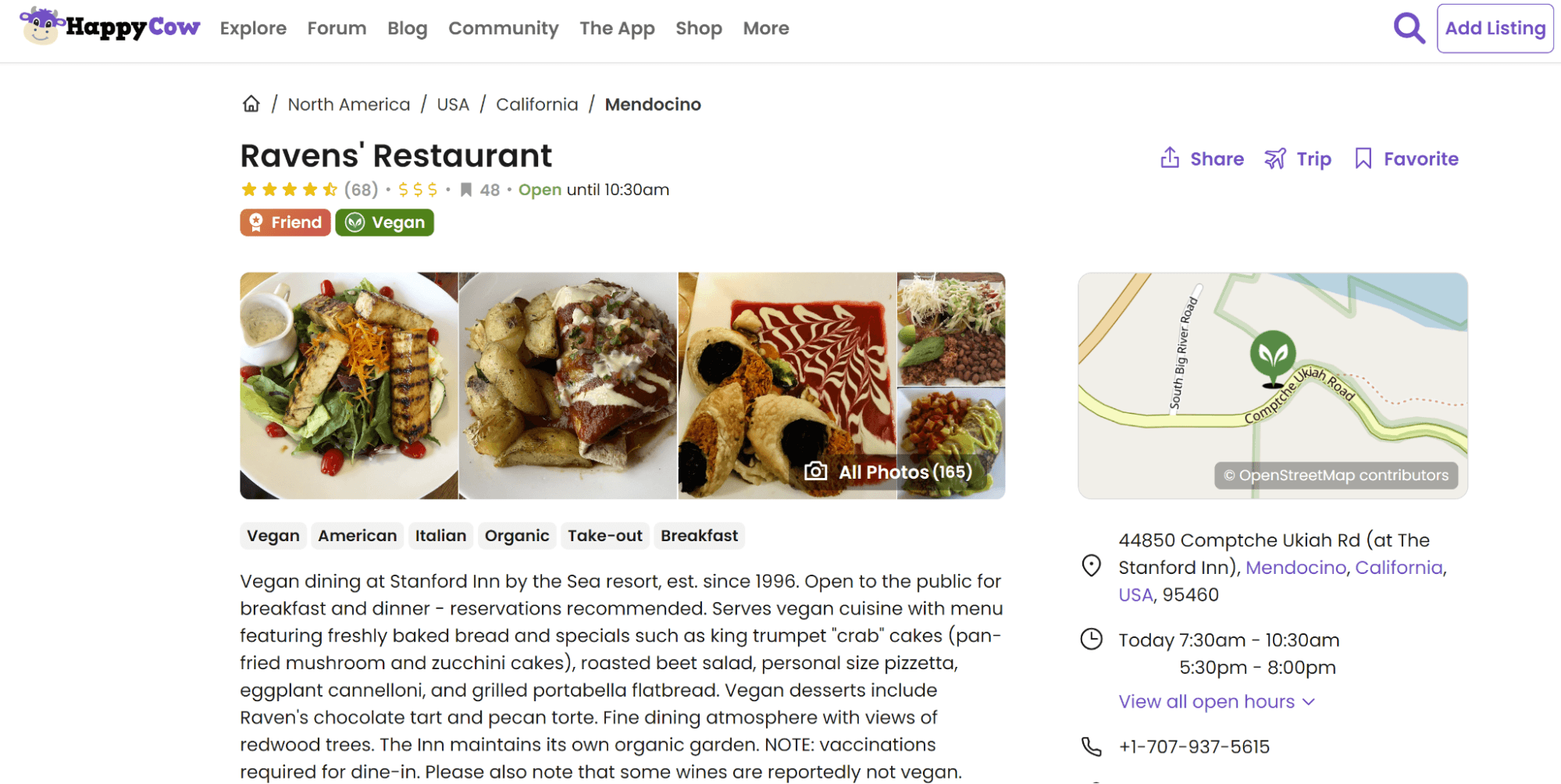The height and width of the screenshot is (784, 1561).
Task: Click the Add Listing button
Action: pos(1495,28)
